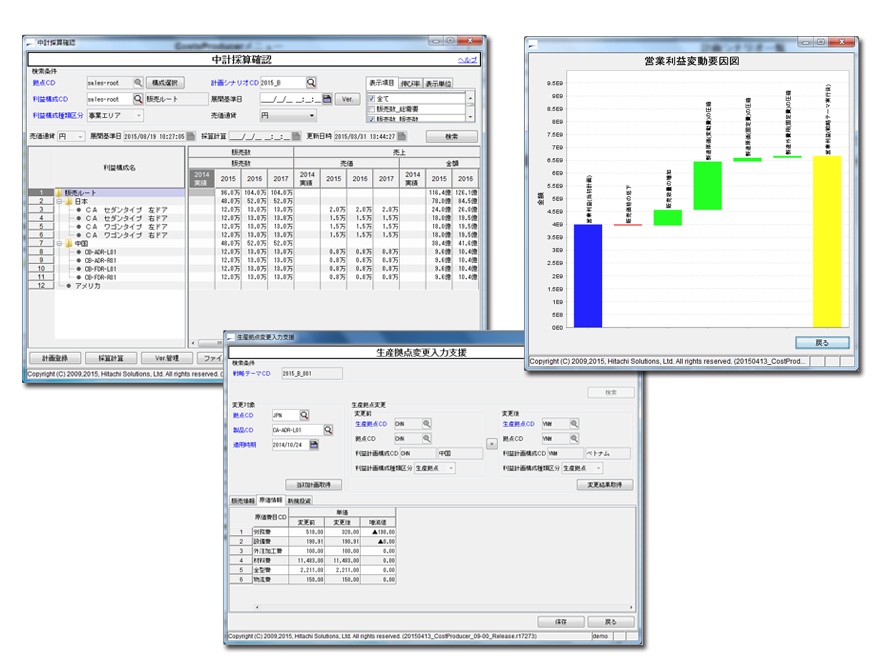The image size is (882, 662).
Task: Check the 販売数_総需要 checkbox
Action: pos(371,109)
